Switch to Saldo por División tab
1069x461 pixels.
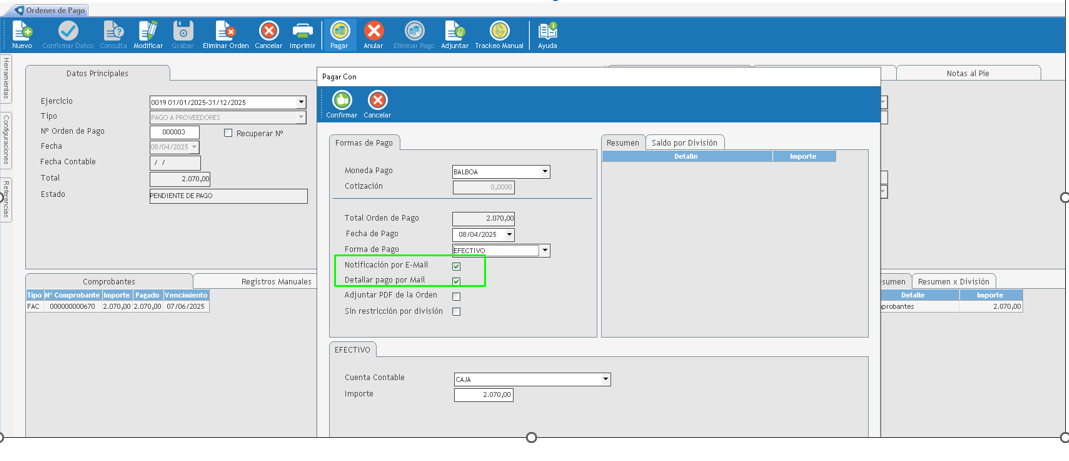684,143
